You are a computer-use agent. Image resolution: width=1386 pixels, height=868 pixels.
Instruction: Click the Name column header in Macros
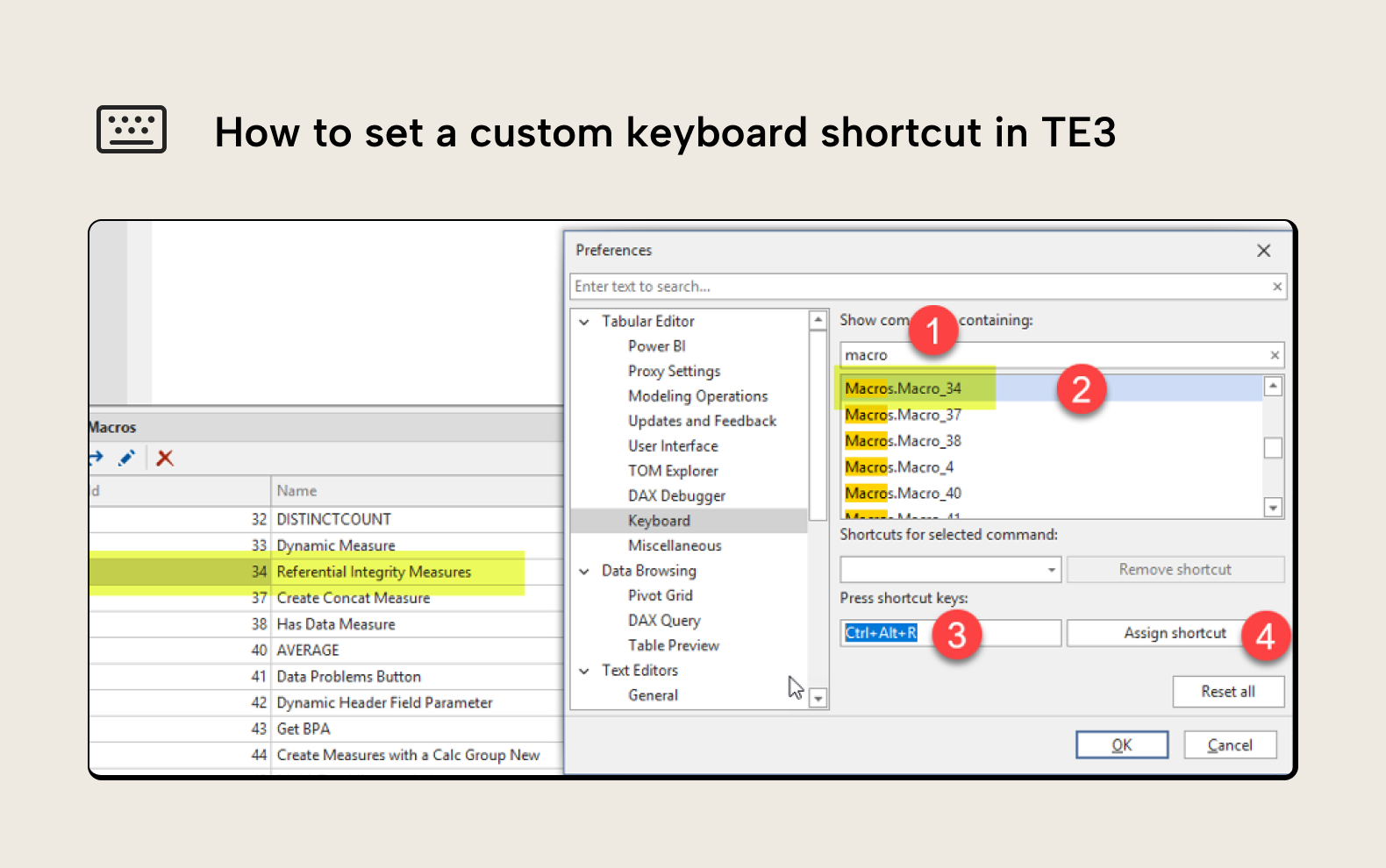(417, 491)
